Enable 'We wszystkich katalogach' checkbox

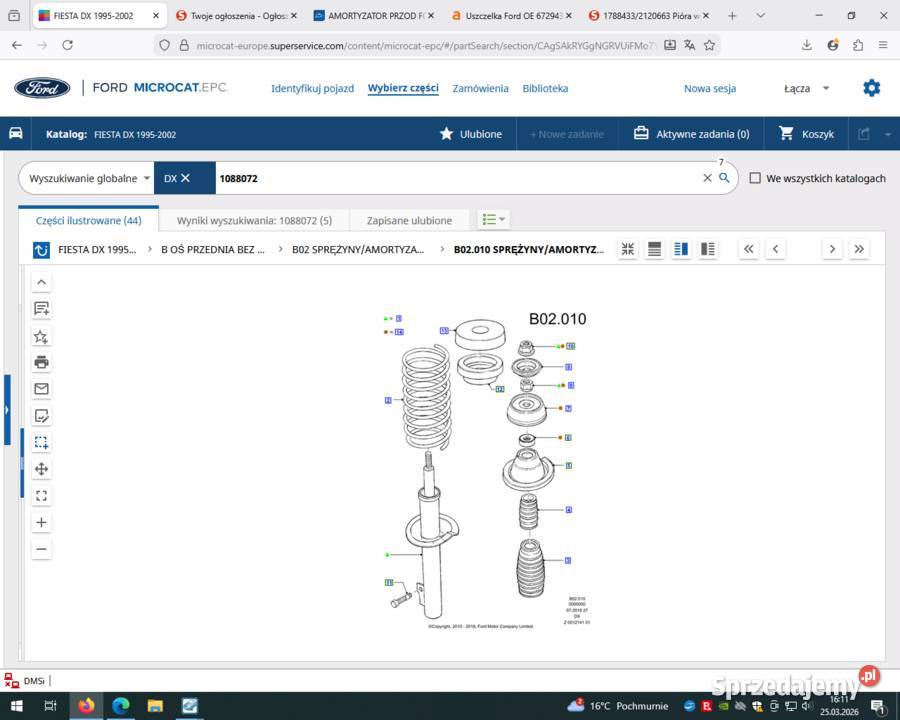click(x=756, y=178)
